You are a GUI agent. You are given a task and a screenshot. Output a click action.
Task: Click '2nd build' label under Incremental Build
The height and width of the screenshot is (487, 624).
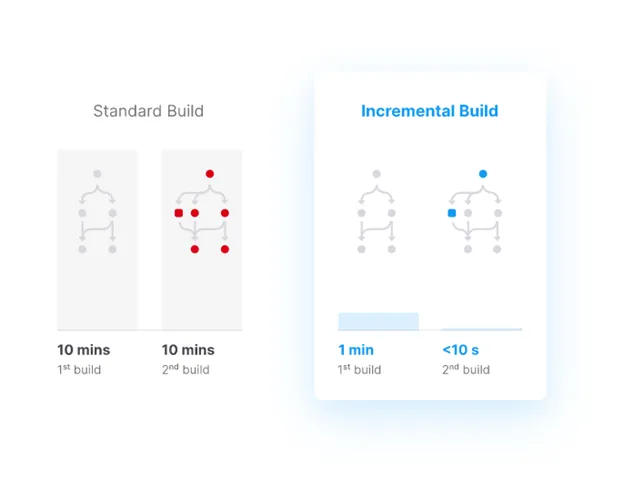(x=466, y=370)
